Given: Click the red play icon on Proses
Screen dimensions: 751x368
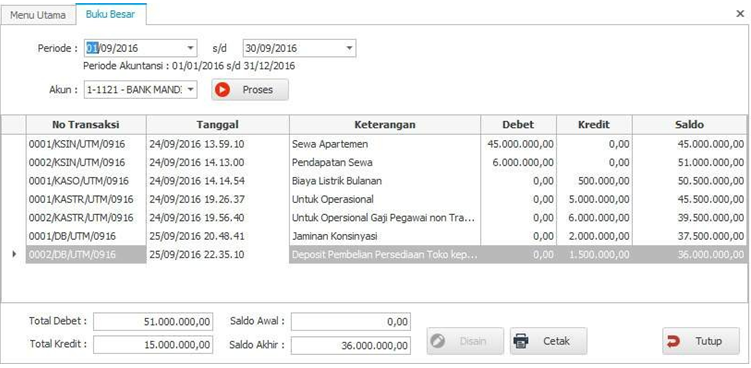Looking at the screenshot, I should tap(222, 90).
